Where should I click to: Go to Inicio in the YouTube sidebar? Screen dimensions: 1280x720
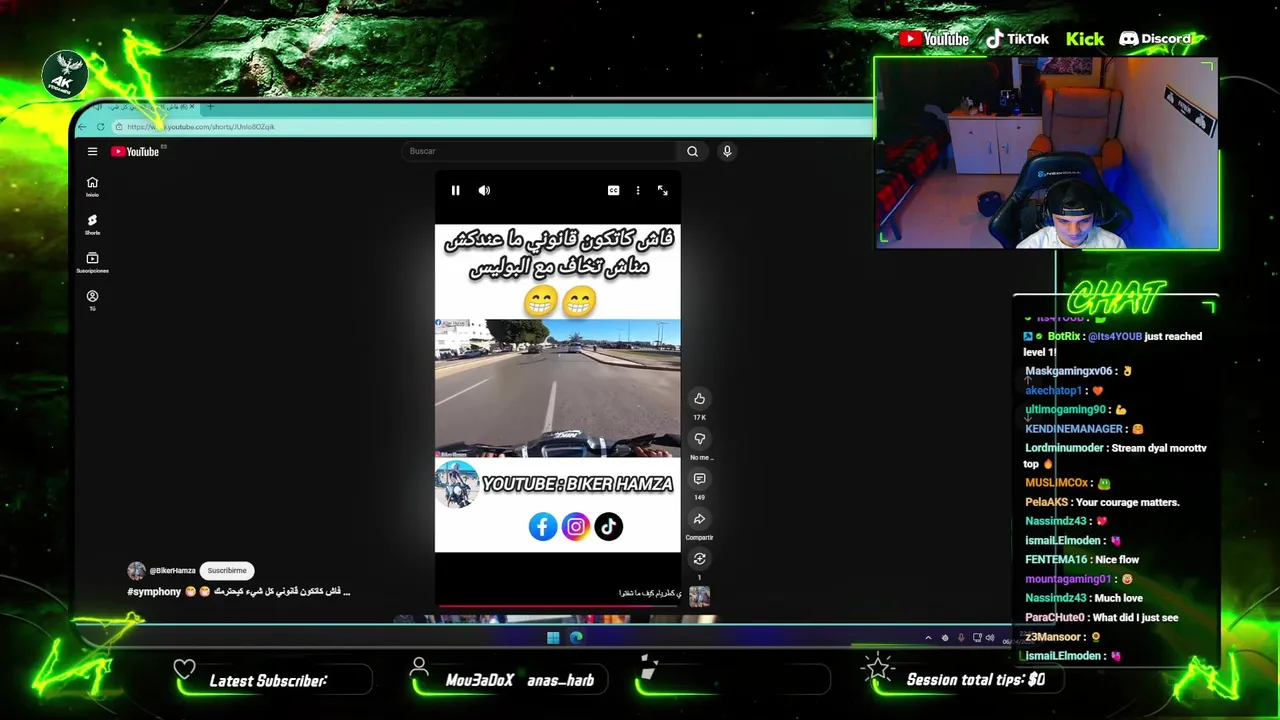[92, 186]
